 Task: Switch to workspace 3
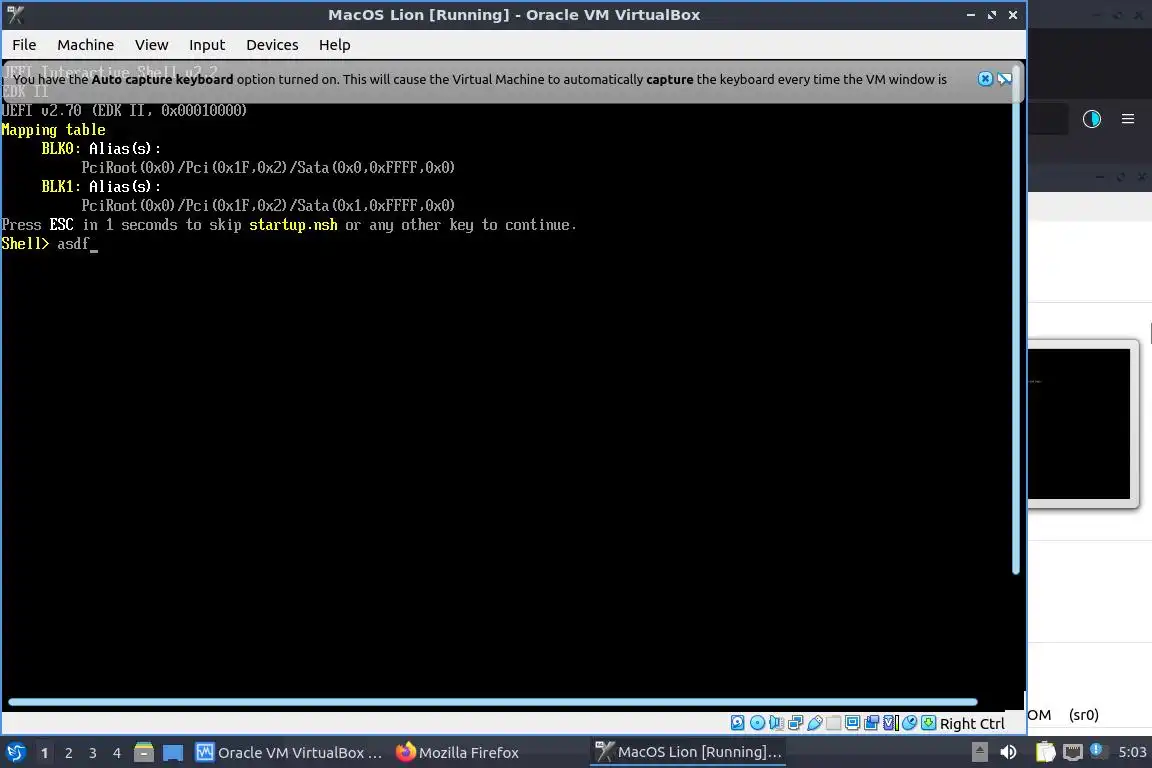tap(93, 753)
